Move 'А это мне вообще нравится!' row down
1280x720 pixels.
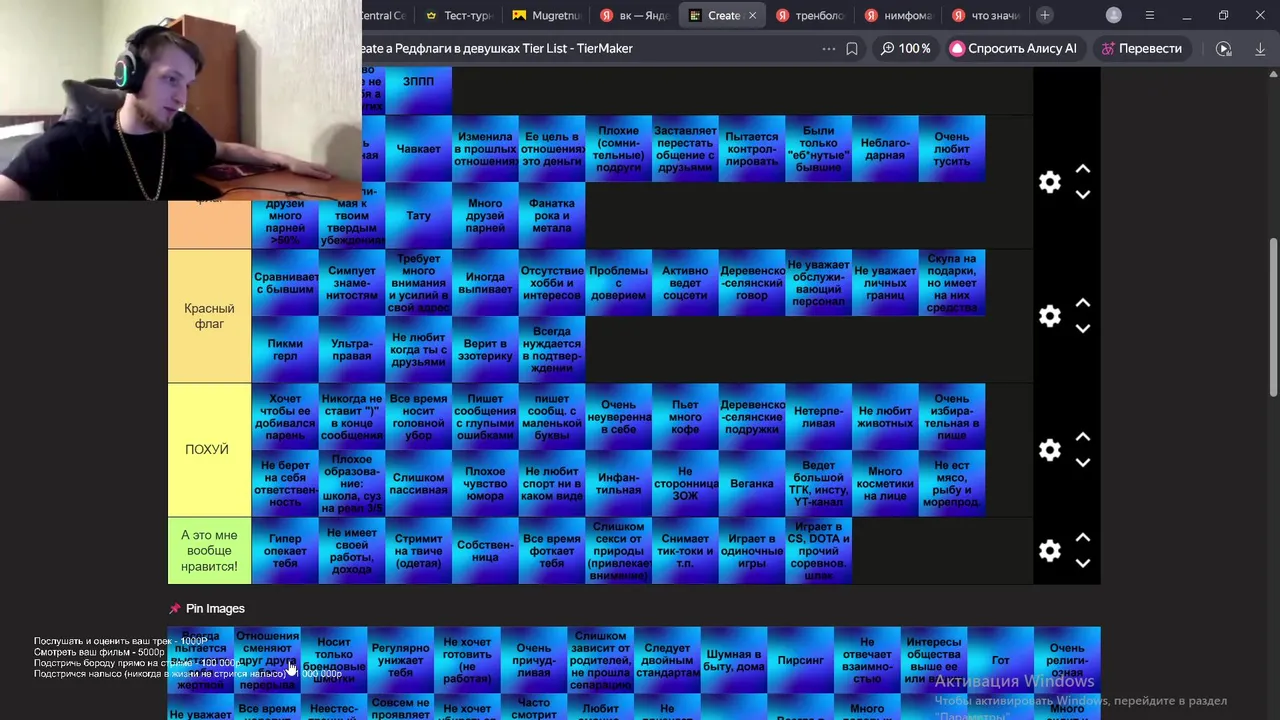pyautogui.click(x=1083, y=564)
